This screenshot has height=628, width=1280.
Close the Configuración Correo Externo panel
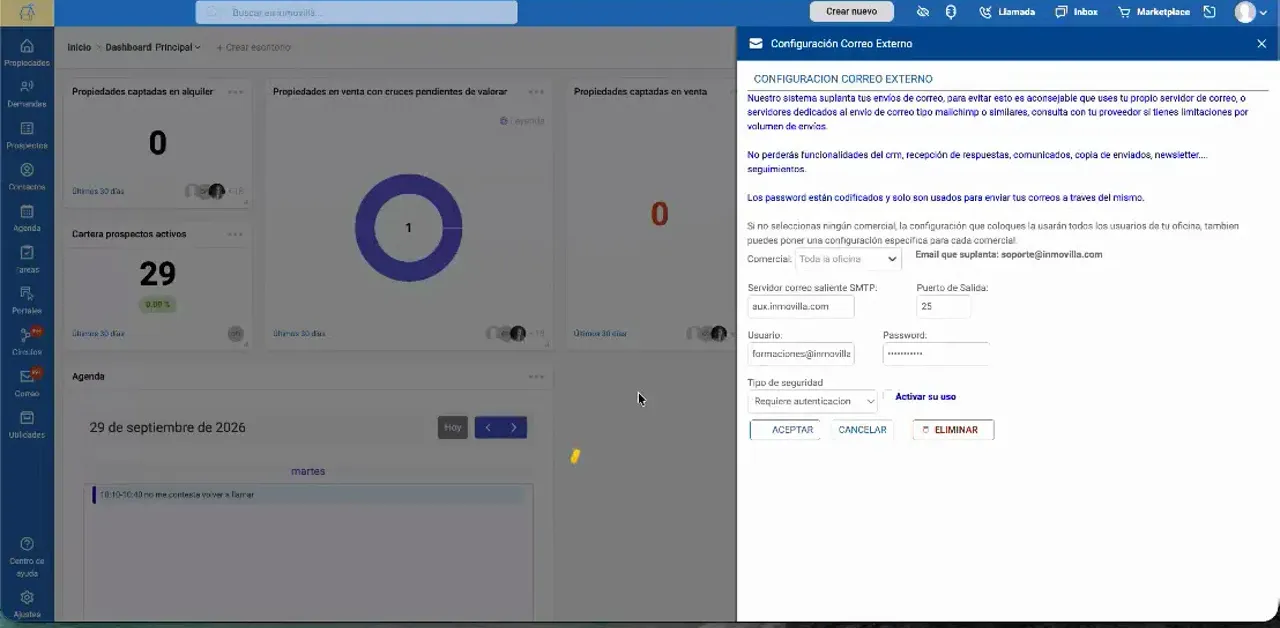click(x=1261, y=44)
